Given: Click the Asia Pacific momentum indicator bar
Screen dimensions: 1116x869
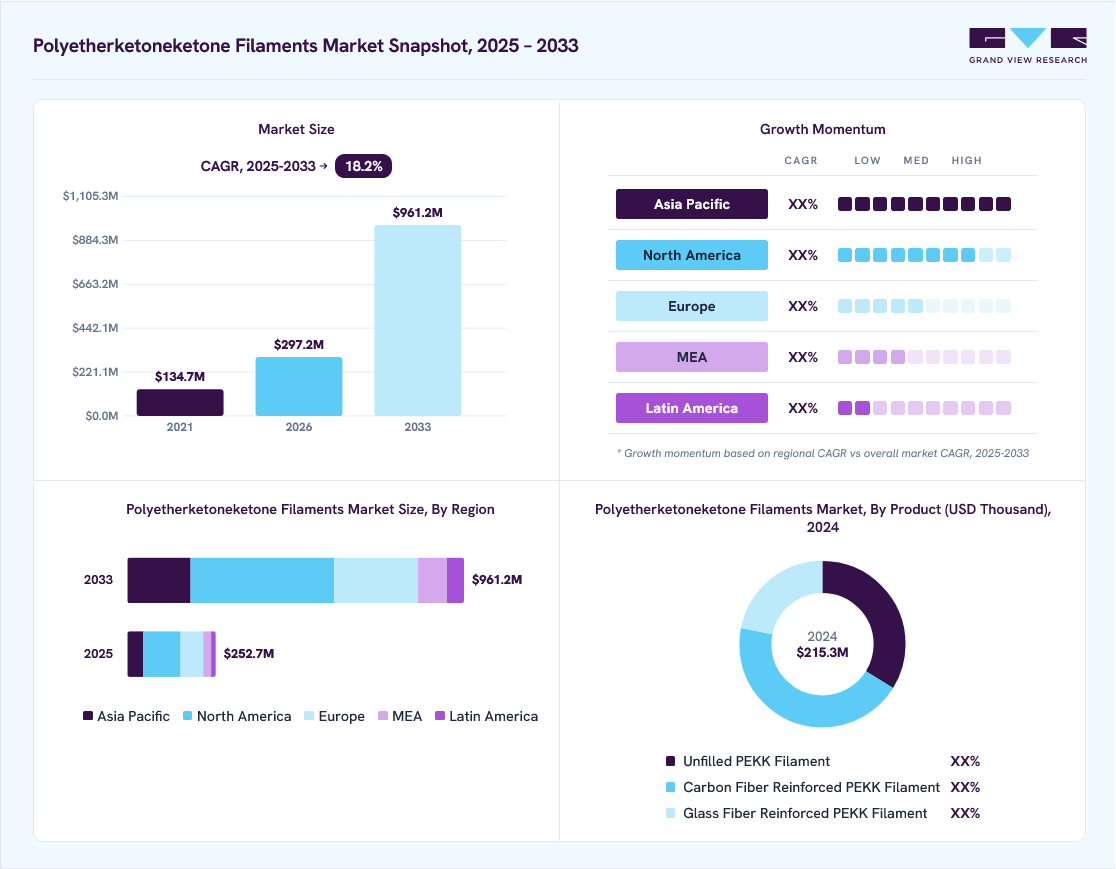Looking at the screenshot, I should click(925, 204).
